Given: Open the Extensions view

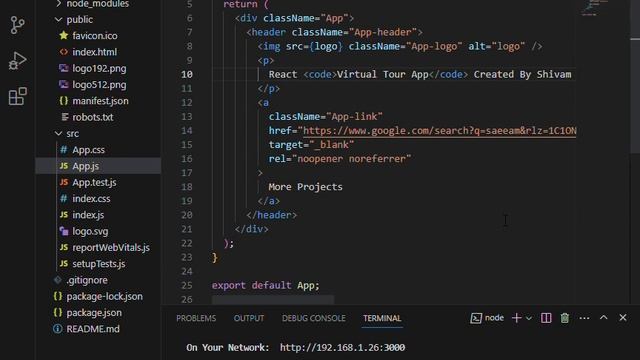Looking at the screenshot, I should pos(18,96).
